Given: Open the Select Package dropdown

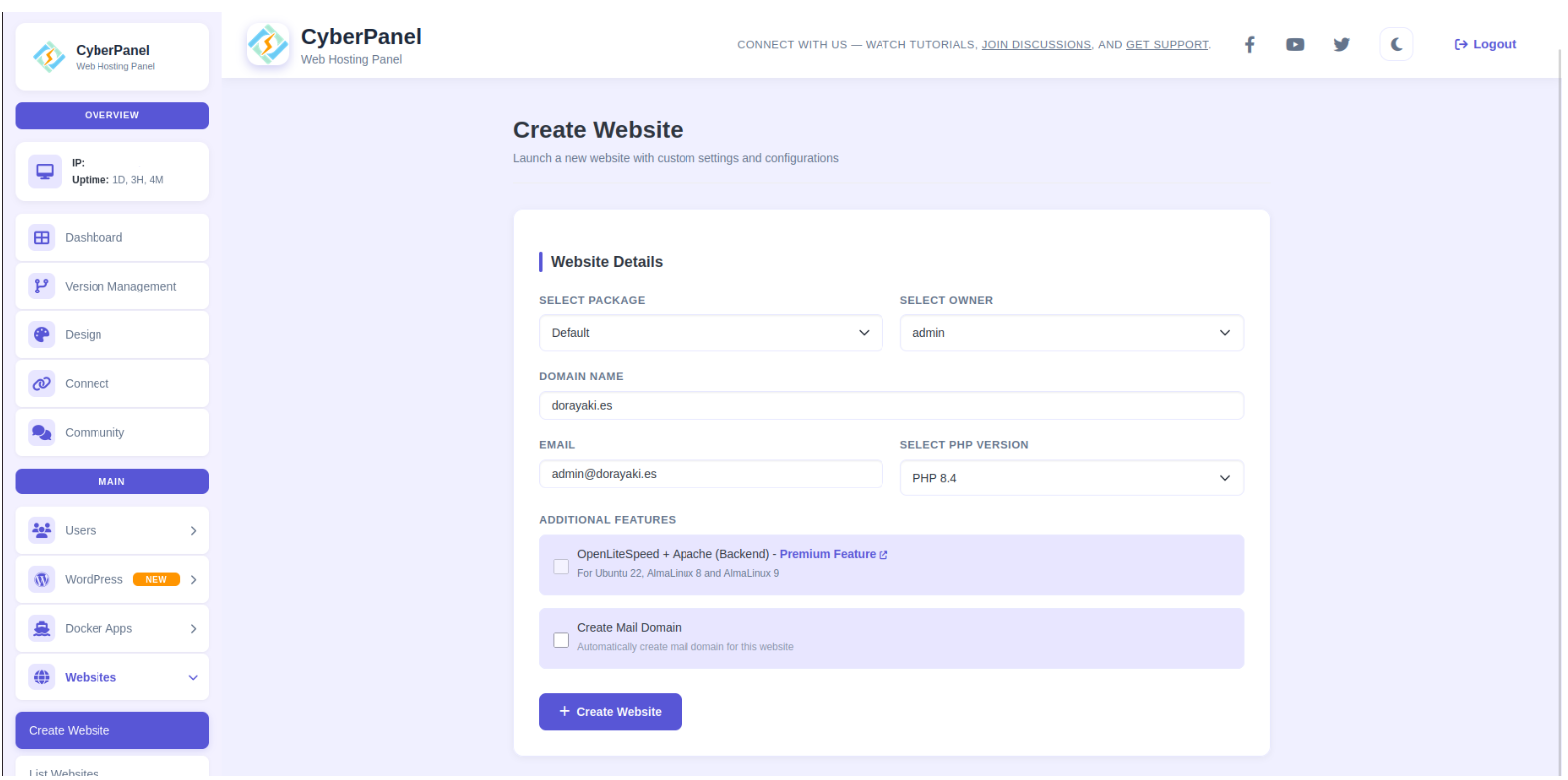Looking at the screenshot, I should point(710,333).
